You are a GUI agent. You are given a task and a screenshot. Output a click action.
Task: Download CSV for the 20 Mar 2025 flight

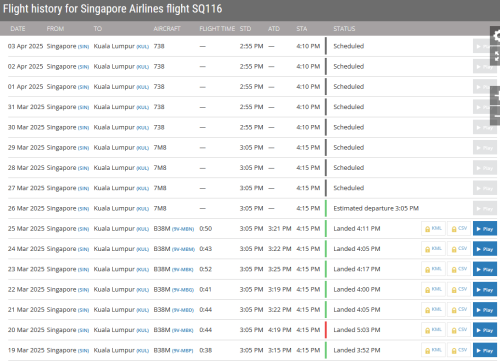tap(459, 330)
